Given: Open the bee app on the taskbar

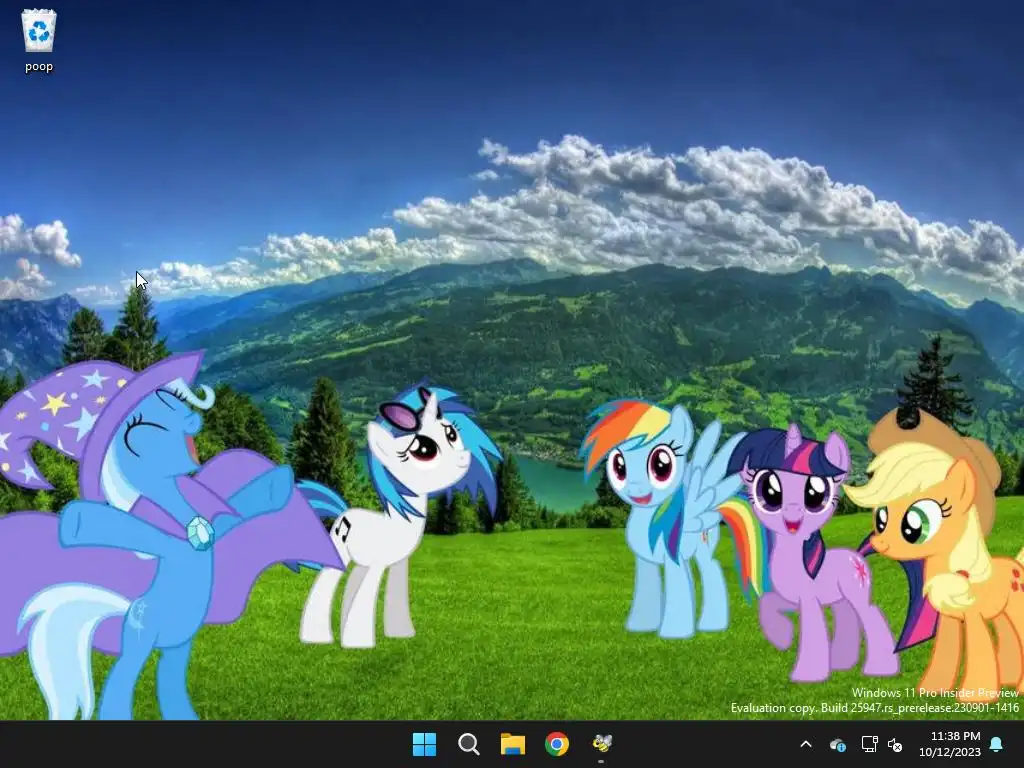Looking at the screenshot, I should [x=601, y=744].
